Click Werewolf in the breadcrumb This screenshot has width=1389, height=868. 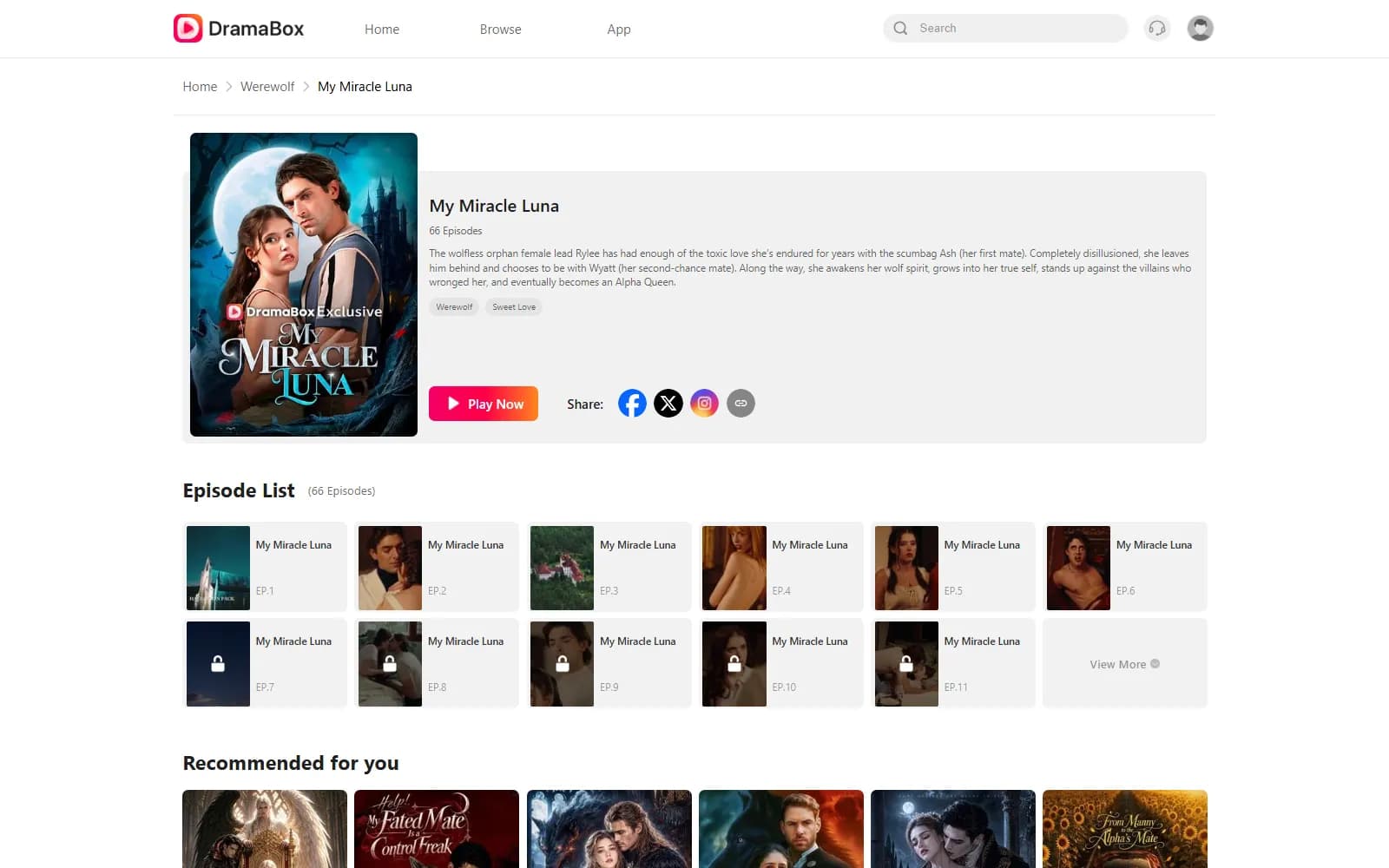[267, 87]
